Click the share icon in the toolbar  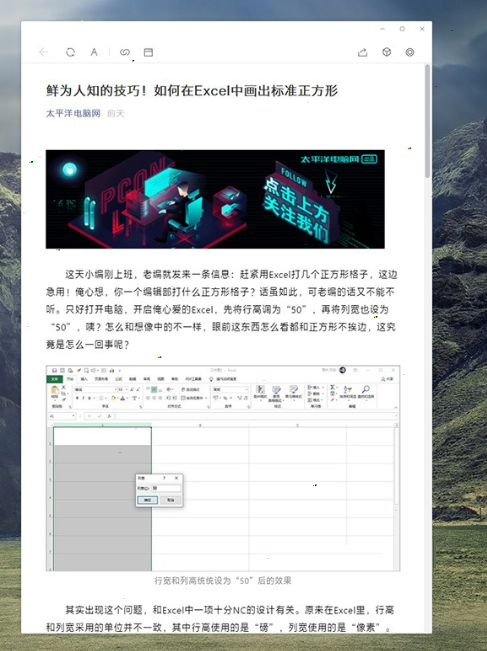(x=362, y=52)
